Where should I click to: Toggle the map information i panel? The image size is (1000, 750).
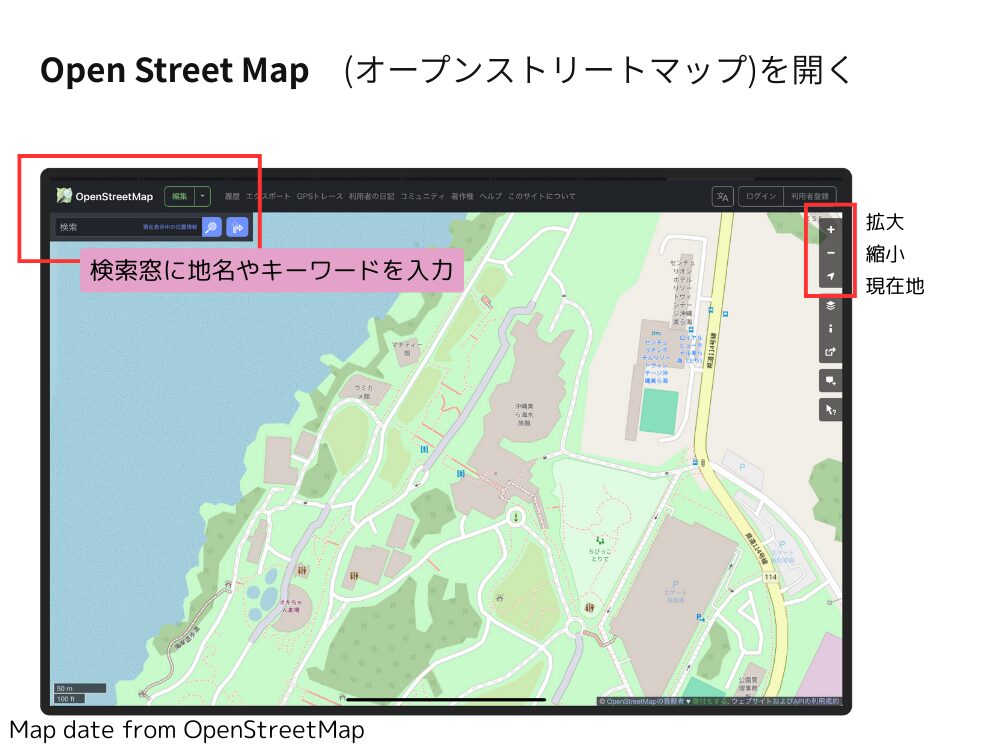coord(830,329)
